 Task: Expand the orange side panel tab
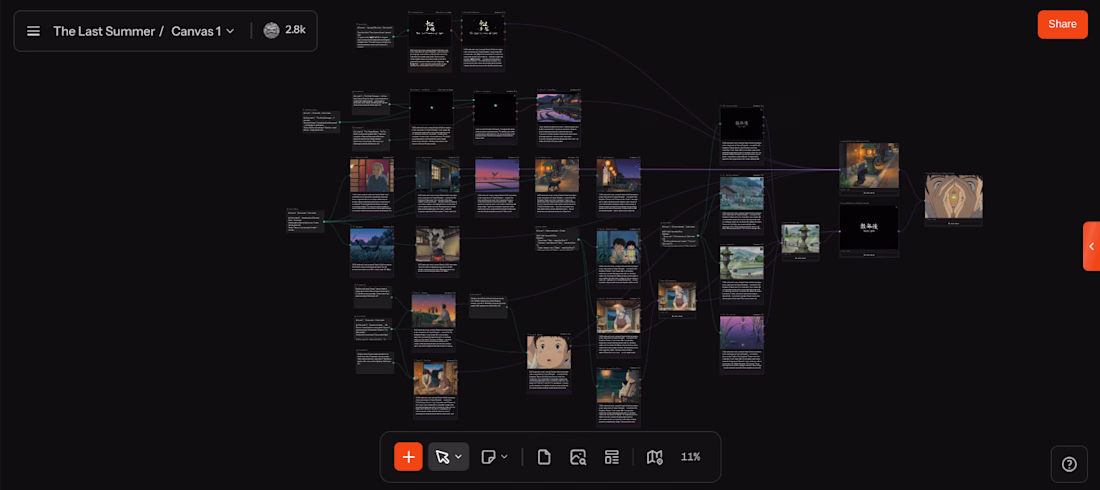(x=1092, y=246)
